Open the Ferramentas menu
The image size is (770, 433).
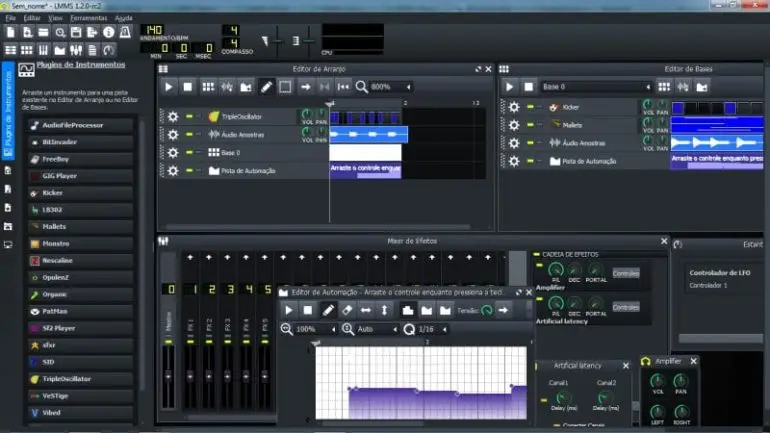[88, 18]
